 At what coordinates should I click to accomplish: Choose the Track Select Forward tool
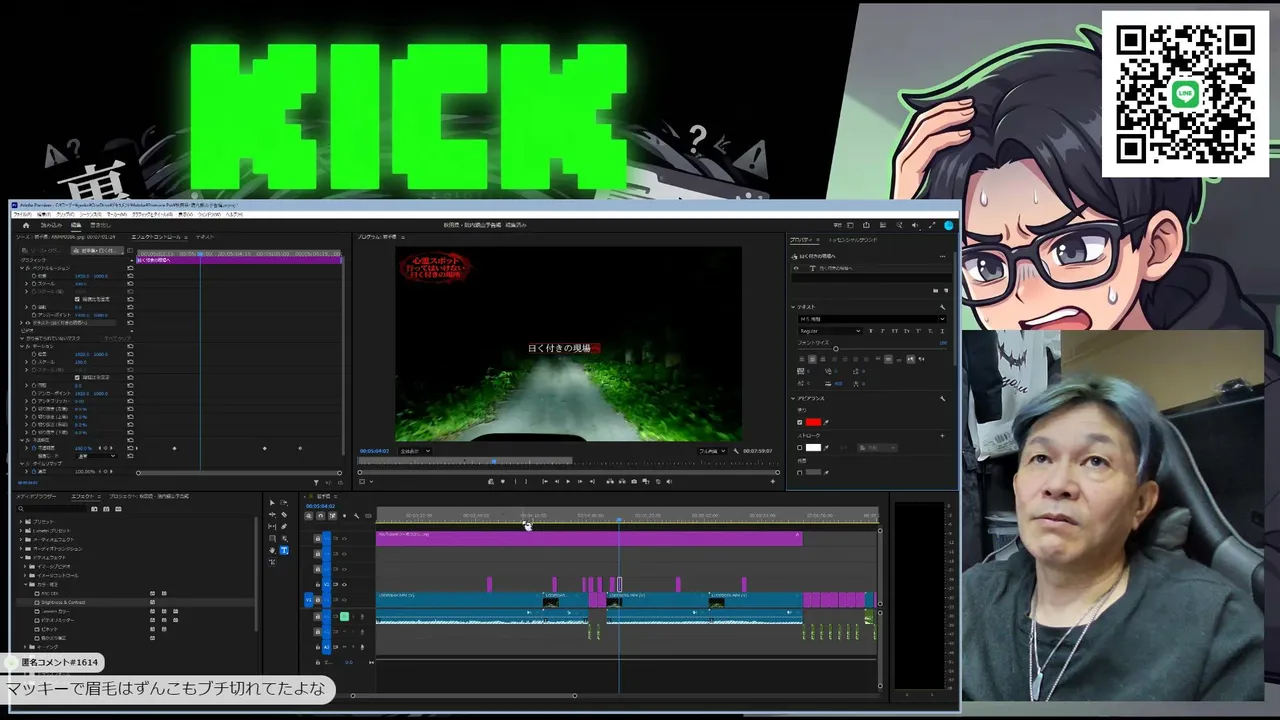[284, 503]
